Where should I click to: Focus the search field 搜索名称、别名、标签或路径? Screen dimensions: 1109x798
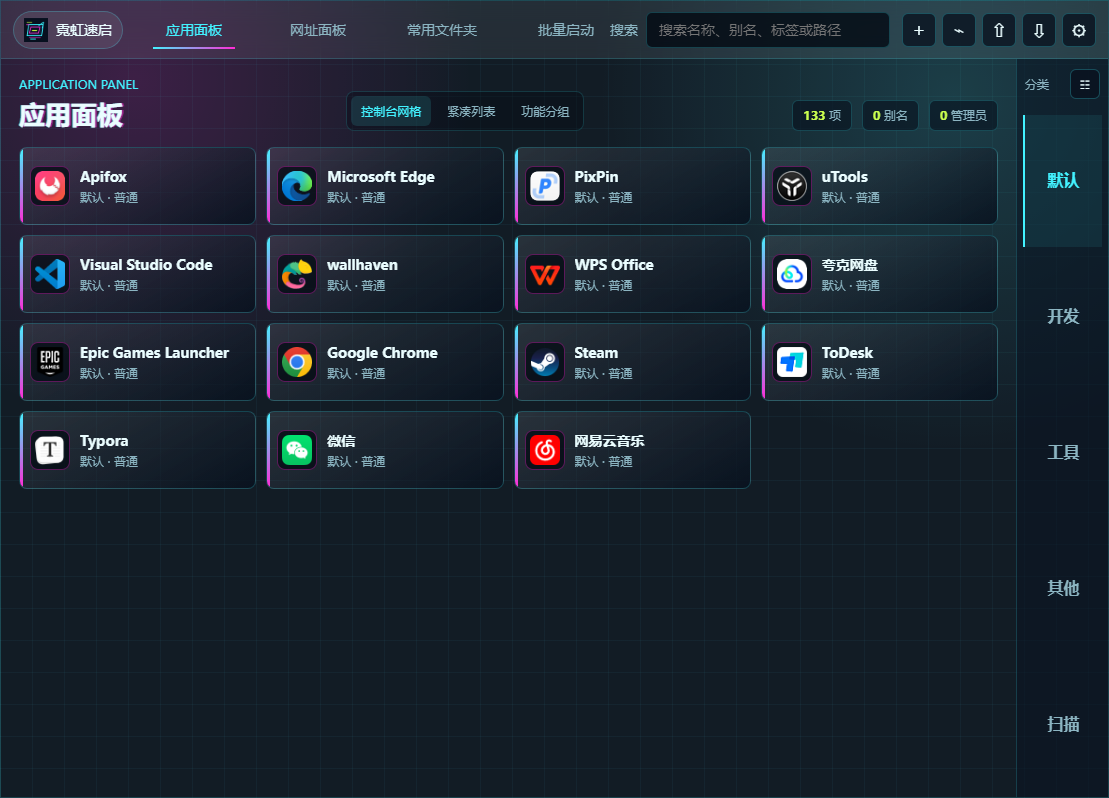[x=767, y=30]
